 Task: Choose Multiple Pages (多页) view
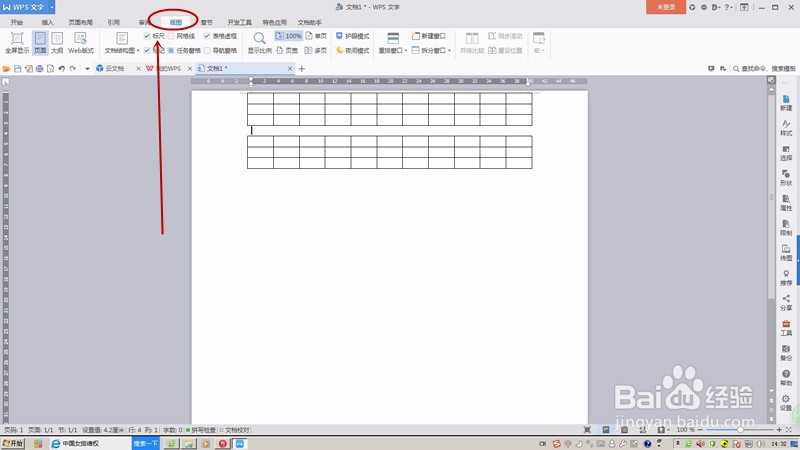pos(316,51)
